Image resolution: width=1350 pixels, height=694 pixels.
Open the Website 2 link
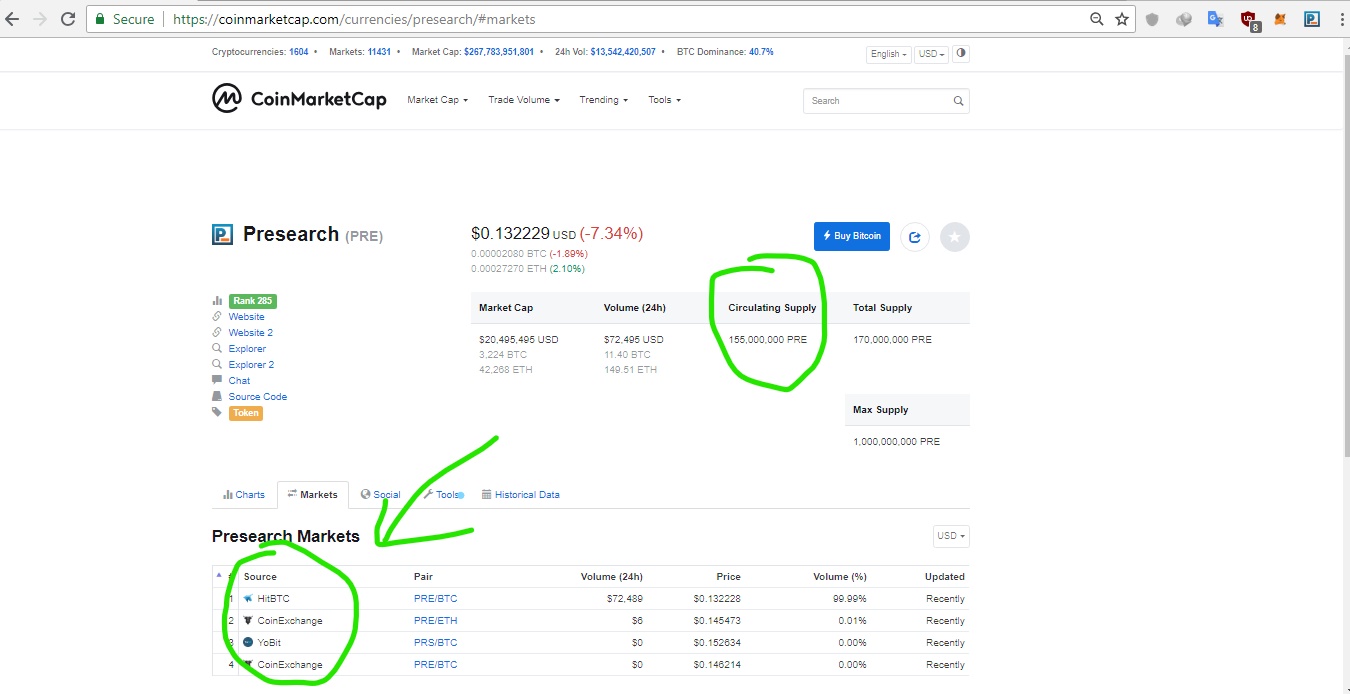pos(250,333)
